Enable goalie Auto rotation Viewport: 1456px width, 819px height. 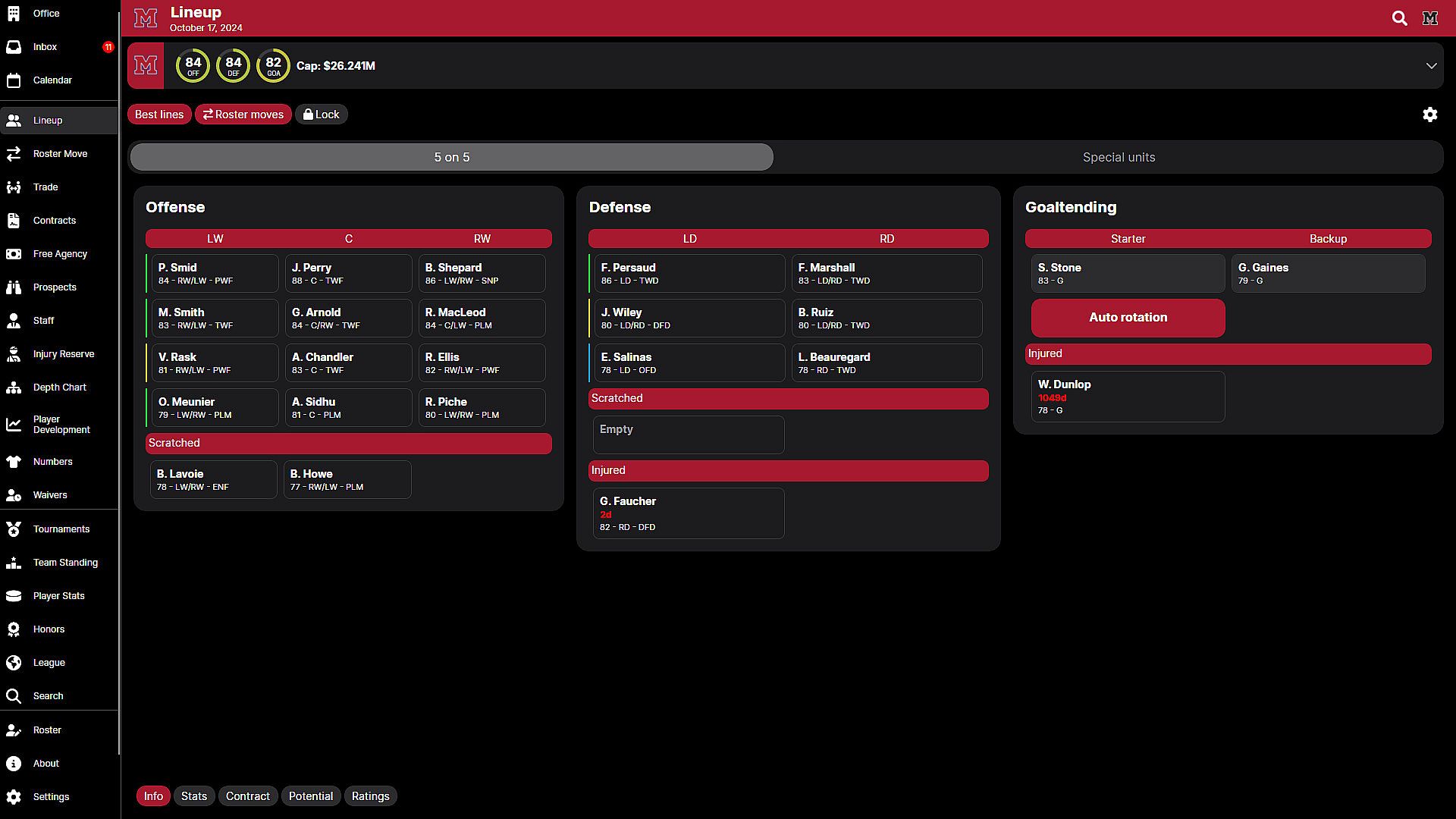1128,318
